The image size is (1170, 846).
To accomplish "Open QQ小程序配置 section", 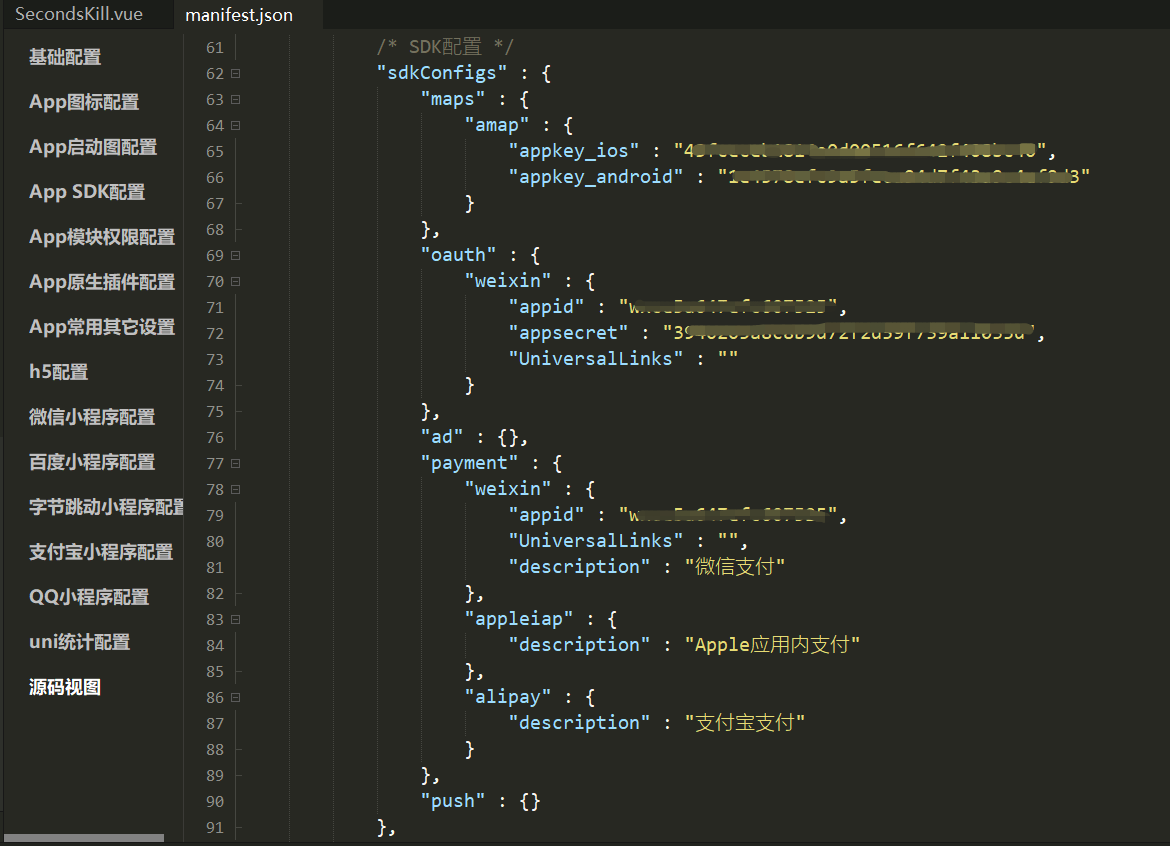I will (89, 597).
